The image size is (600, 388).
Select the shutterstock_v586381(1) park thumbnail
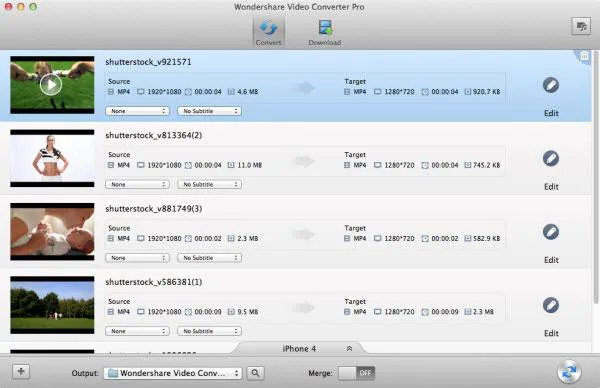[x=52, y=305]
